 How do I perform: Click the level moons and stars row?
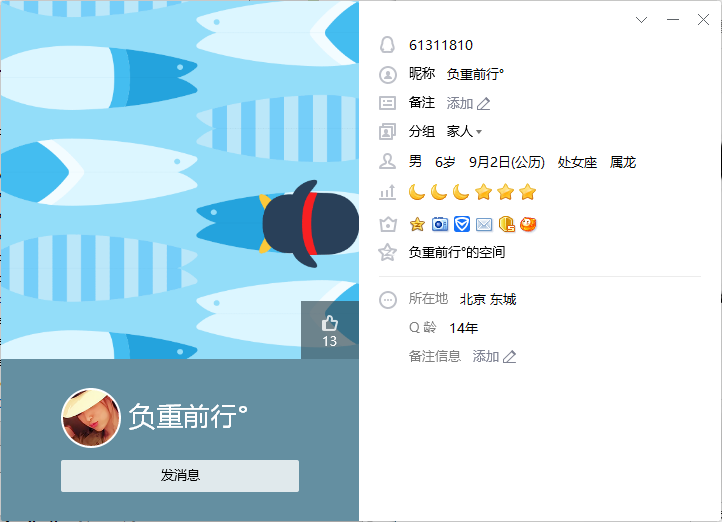(x=472, y=192)
